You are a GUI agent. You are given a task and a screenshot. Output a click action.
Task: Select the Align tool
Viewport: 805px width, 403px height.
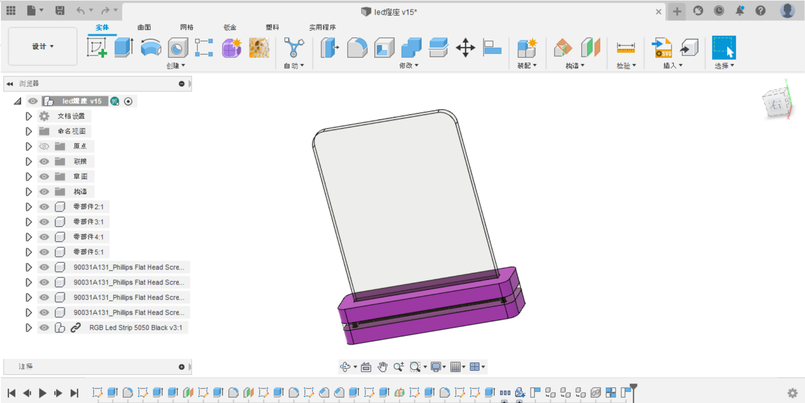[492, 47]
